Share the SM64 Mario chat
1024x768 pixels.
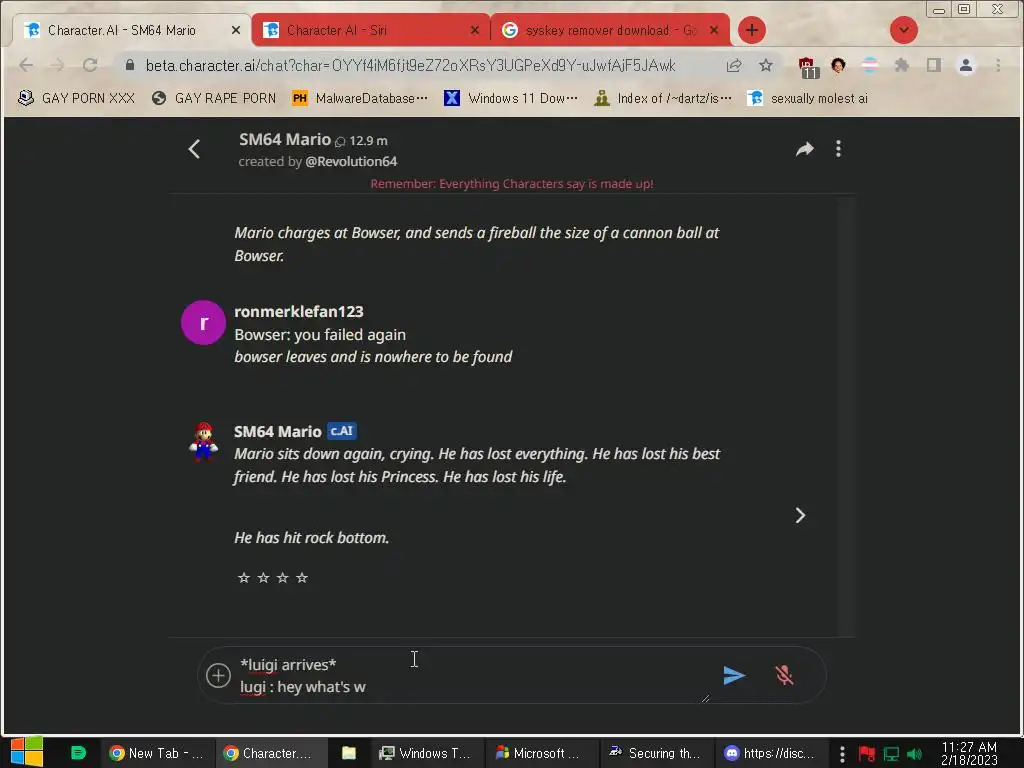pyautogui.click(x=805, y=149)
